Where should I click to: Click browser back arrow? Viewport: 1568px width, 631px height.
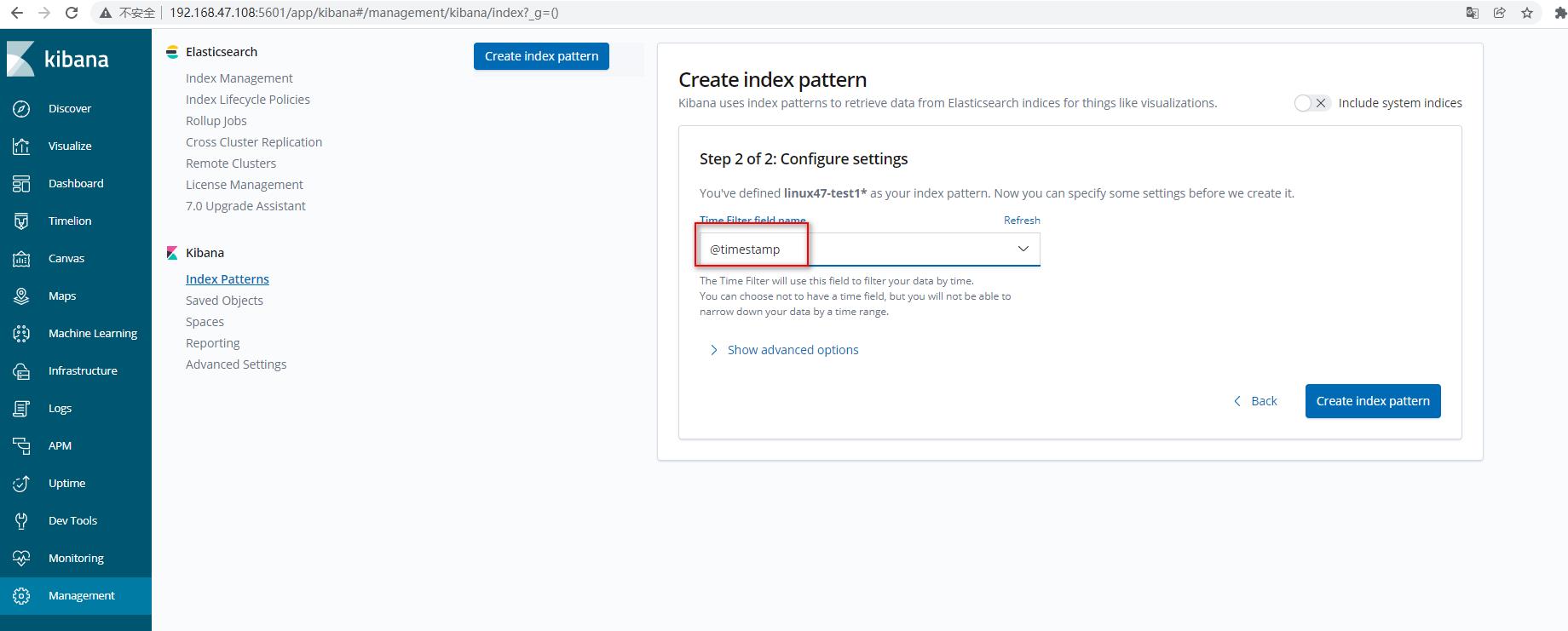[16, 13]
